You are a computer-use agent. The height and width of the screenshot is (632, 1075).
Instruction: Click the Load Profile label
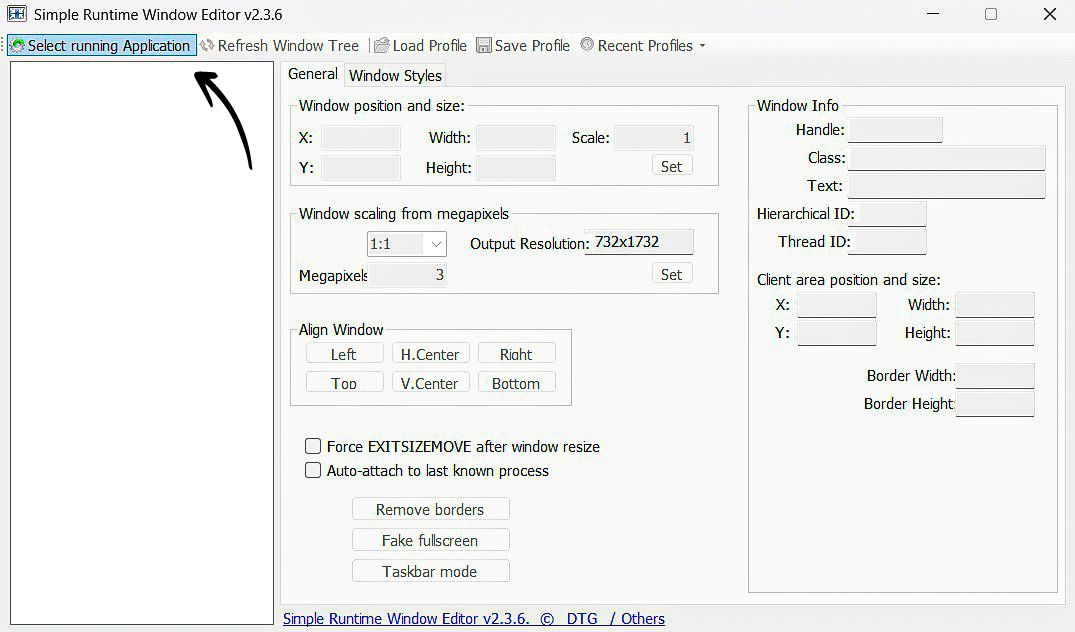click(x=429, y=46)
